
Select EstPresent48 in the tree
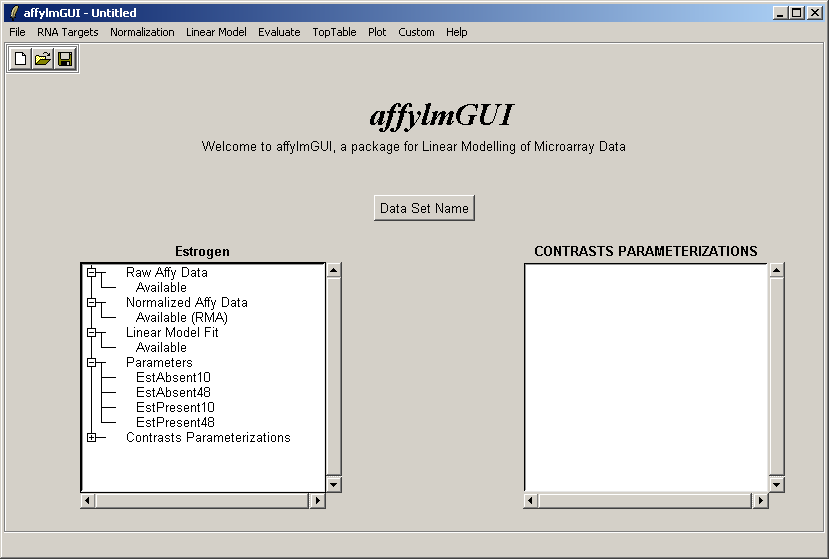[x=175, y=423]
